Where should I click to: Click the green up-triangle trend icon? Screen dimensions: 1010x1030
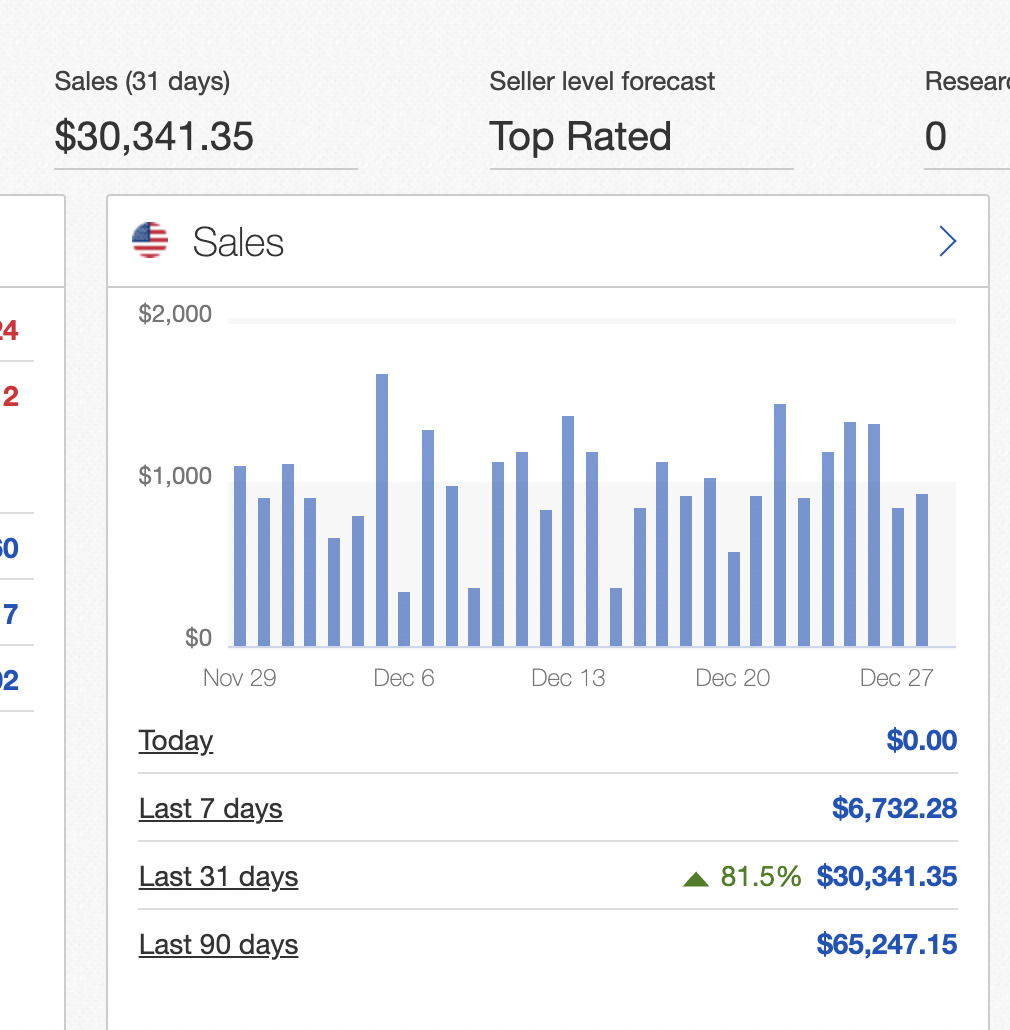[695, 879]
